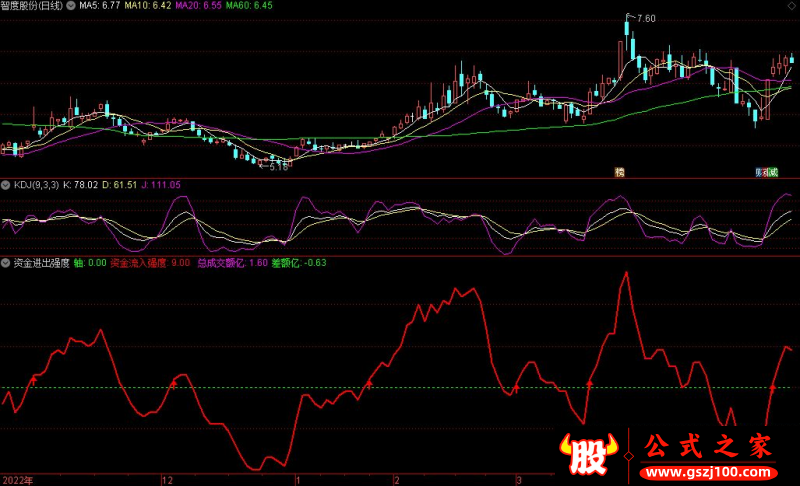Select the 1 month mark on the time axis
Screen dimensions: 800x486
(x=297, y=480)
